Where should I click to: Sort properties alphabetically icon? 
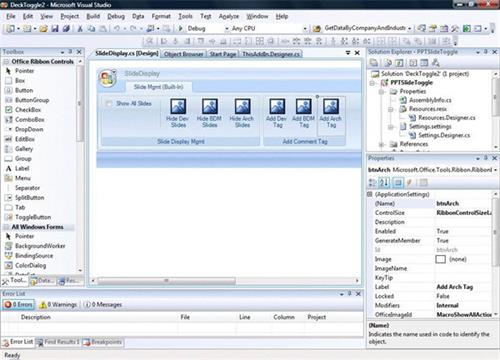[384, 182]
